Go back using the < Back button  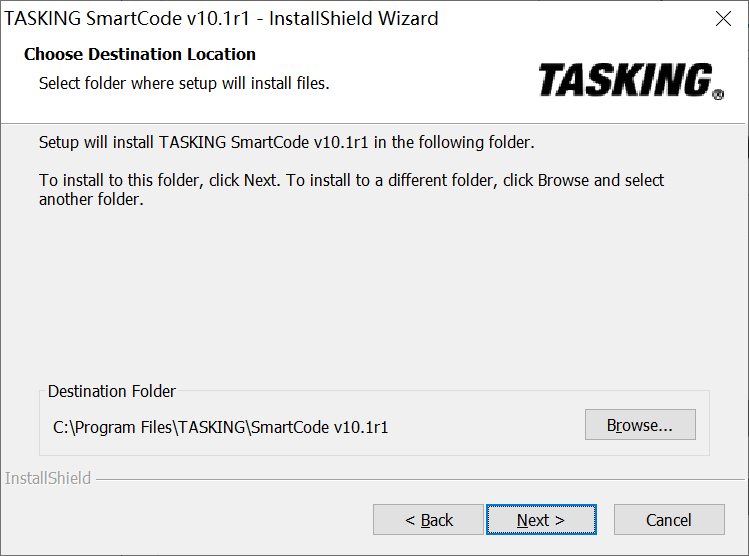coord(428,520)
